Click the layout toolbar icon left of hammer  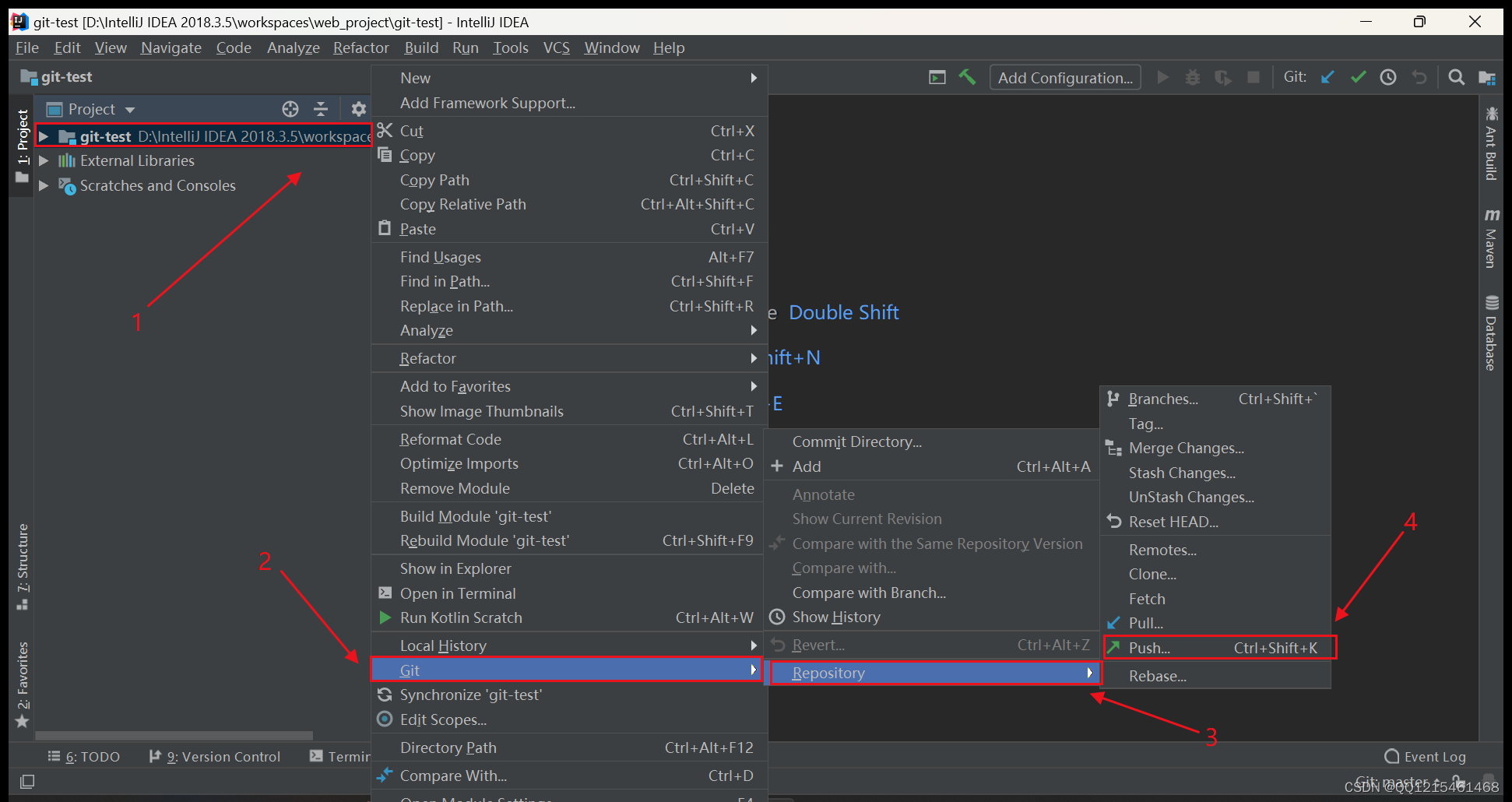[x=937, y=77]
